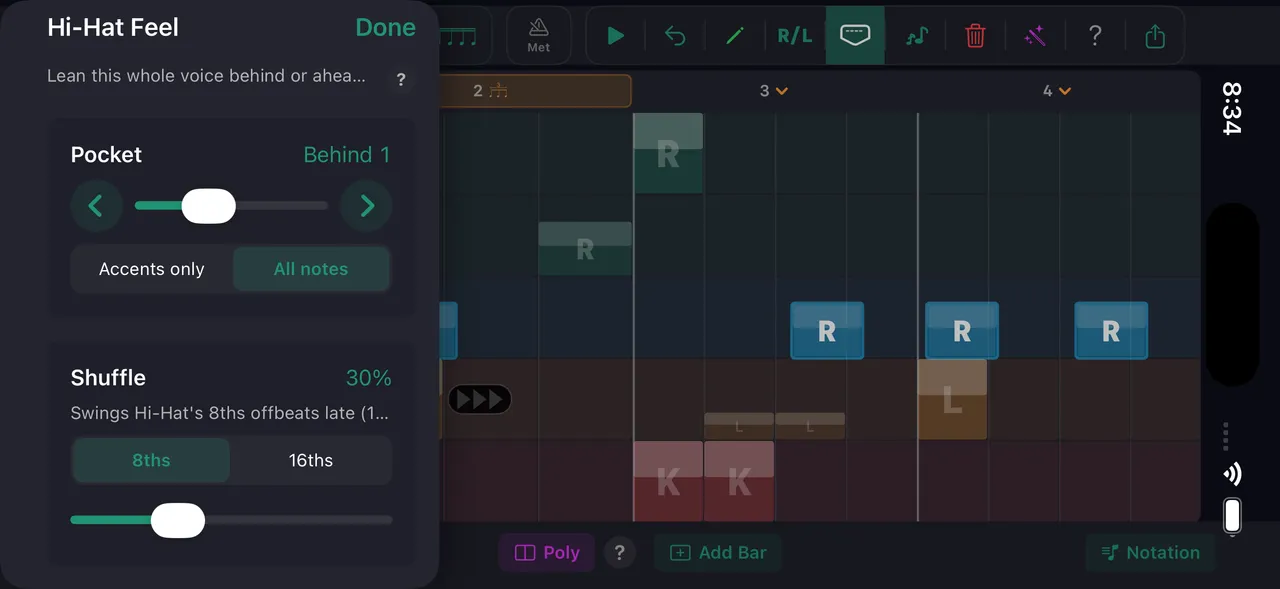Select All notes option
Viewport: 1280px width, 589px height.
[x=311, y=269]
